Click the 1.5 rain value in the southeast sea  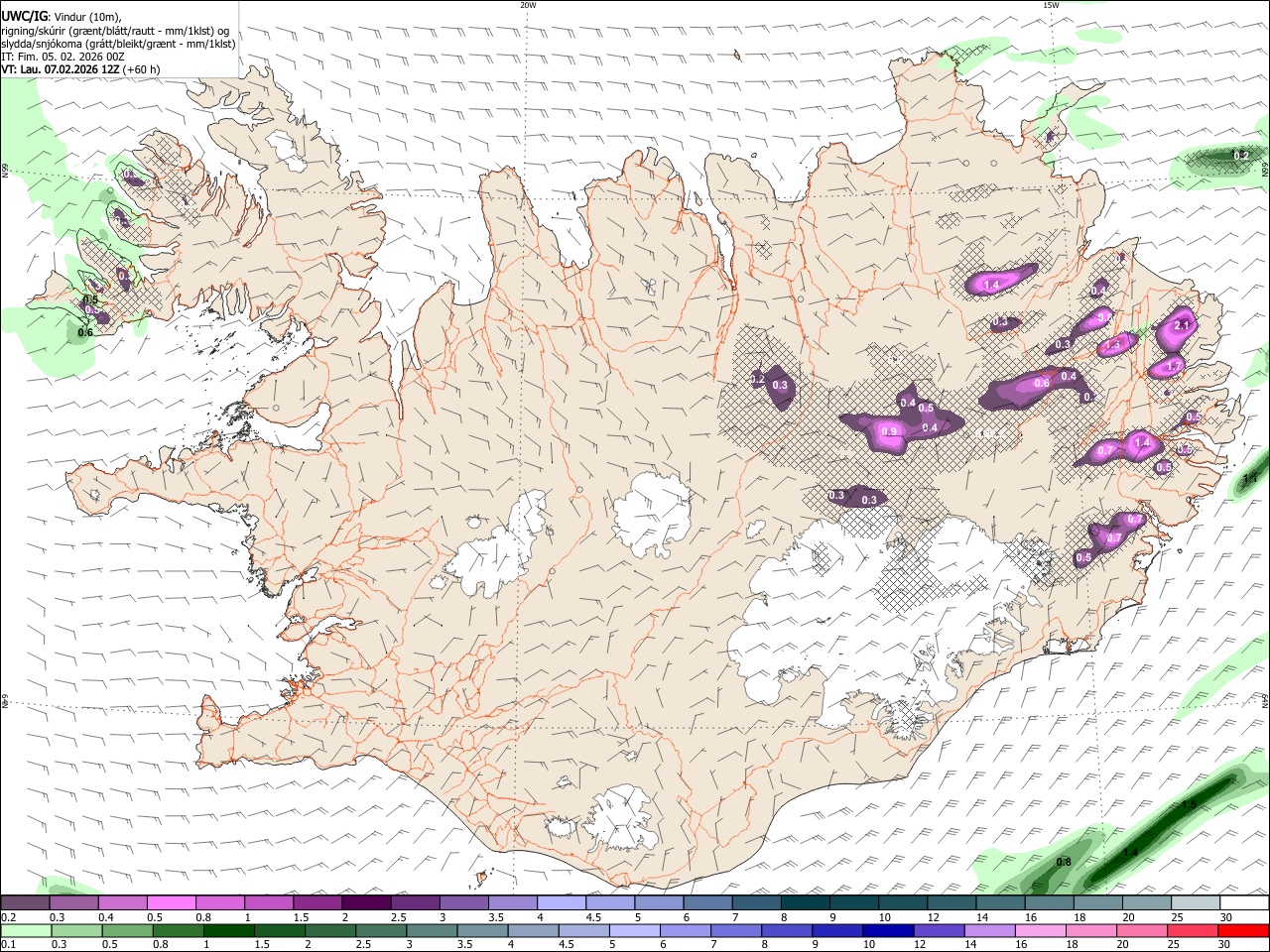point(1189,804)
